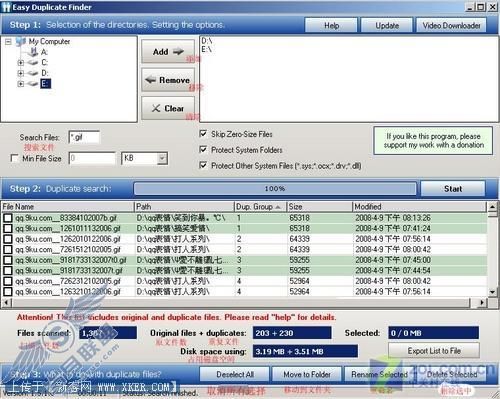The width and height of the screenshot is (500, 399).
Task: Expand the C: drive tree node
Action: [x=21, y=62]
